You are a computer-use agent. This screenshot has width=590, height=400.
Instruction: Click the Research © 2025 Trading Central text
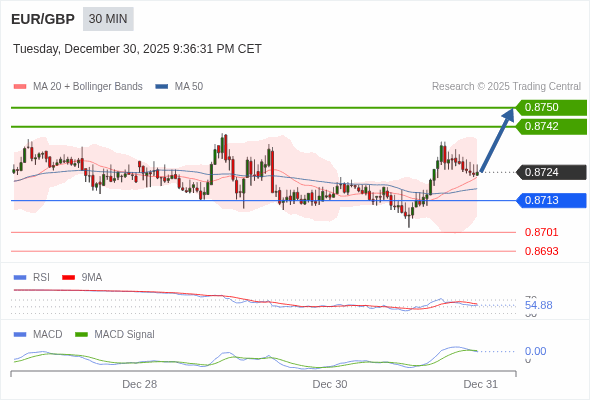506,87
